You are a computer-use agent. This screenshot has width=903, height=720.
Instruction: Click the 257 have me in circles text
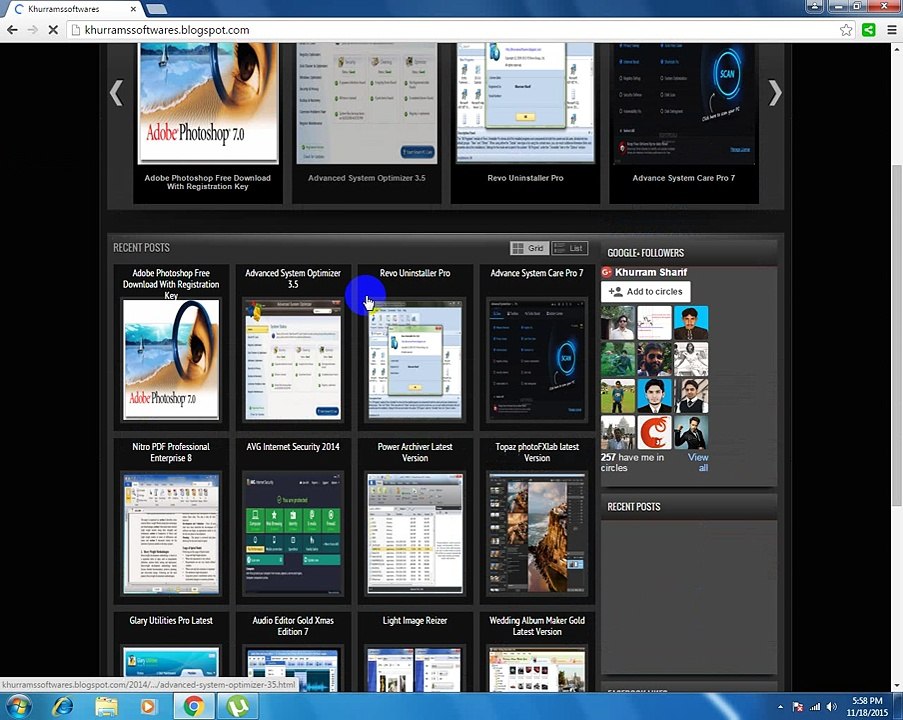(632, 463)
